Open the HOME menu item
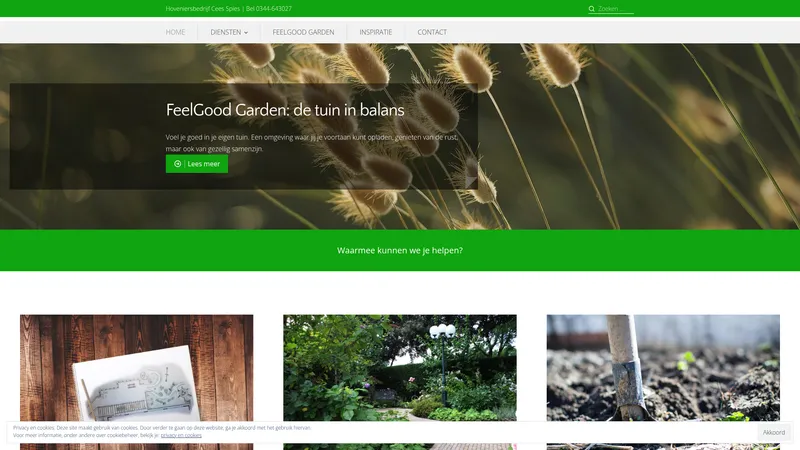 (175, 32)
